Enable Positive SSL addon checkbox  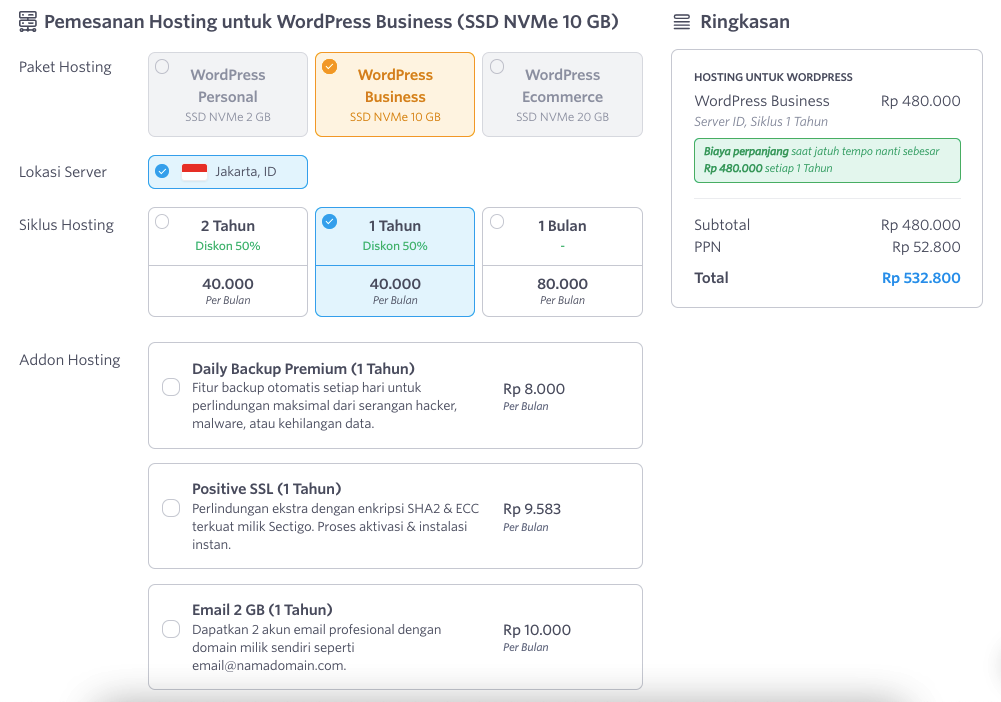(x=171, y=508)
